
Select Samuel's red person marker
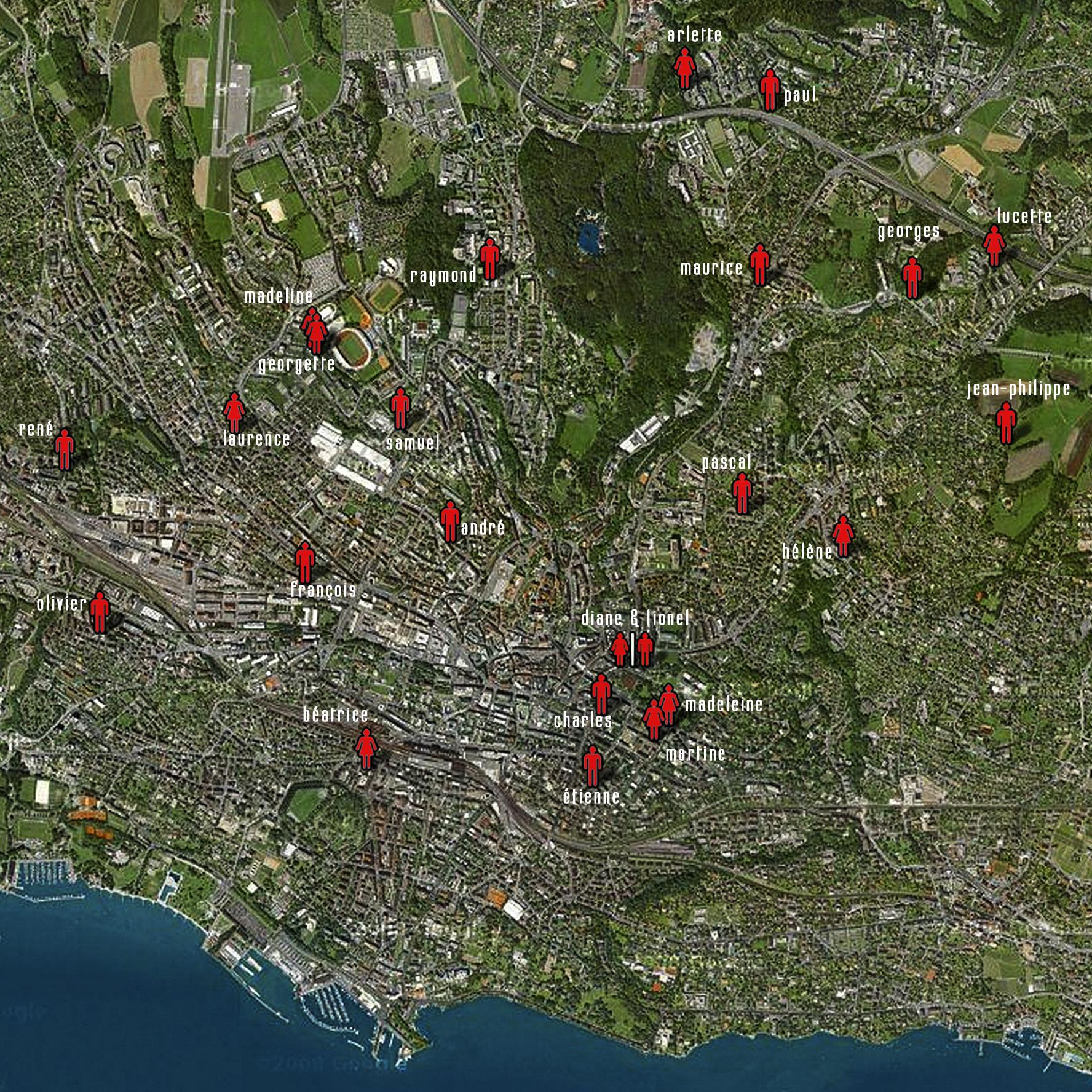(x=400, y=408)
